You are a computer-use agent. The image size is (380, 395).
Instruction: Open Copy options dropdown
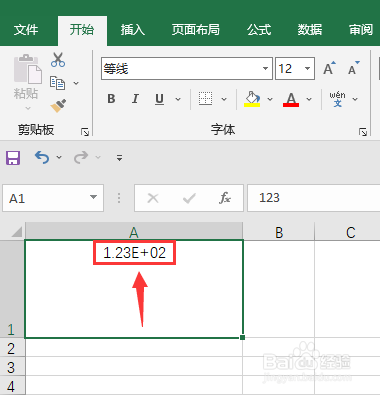pyautogui.click(x=76, y=83)
